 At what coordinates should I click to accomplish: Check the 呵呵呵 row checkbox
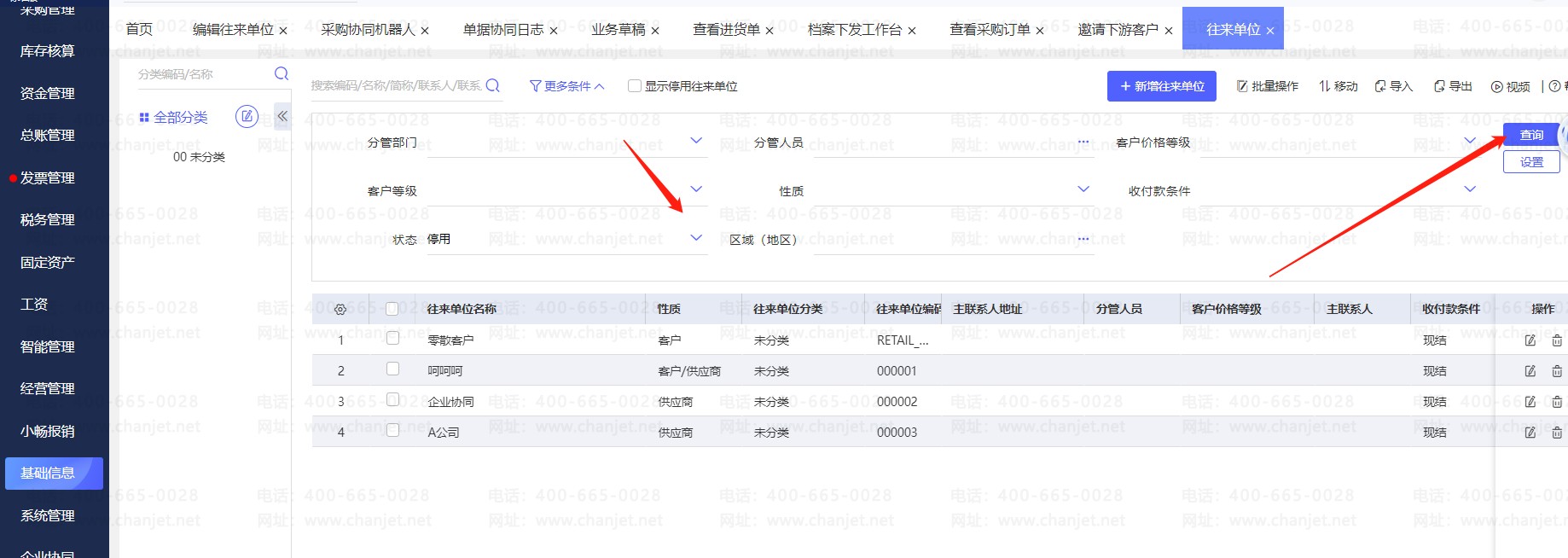click(x=392, y=369)
